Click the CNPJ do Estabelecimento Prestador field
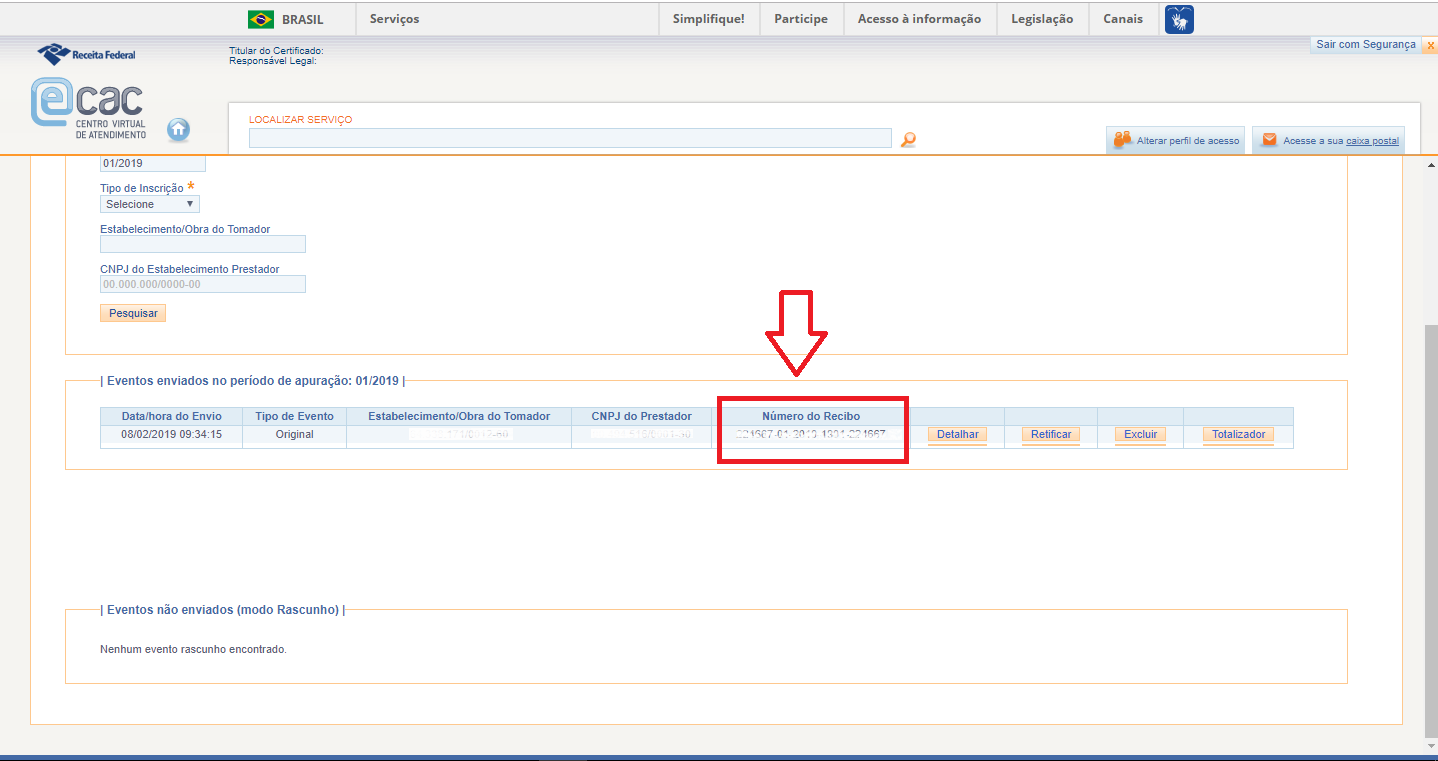 pyautogui.click(x=202, y=284)
